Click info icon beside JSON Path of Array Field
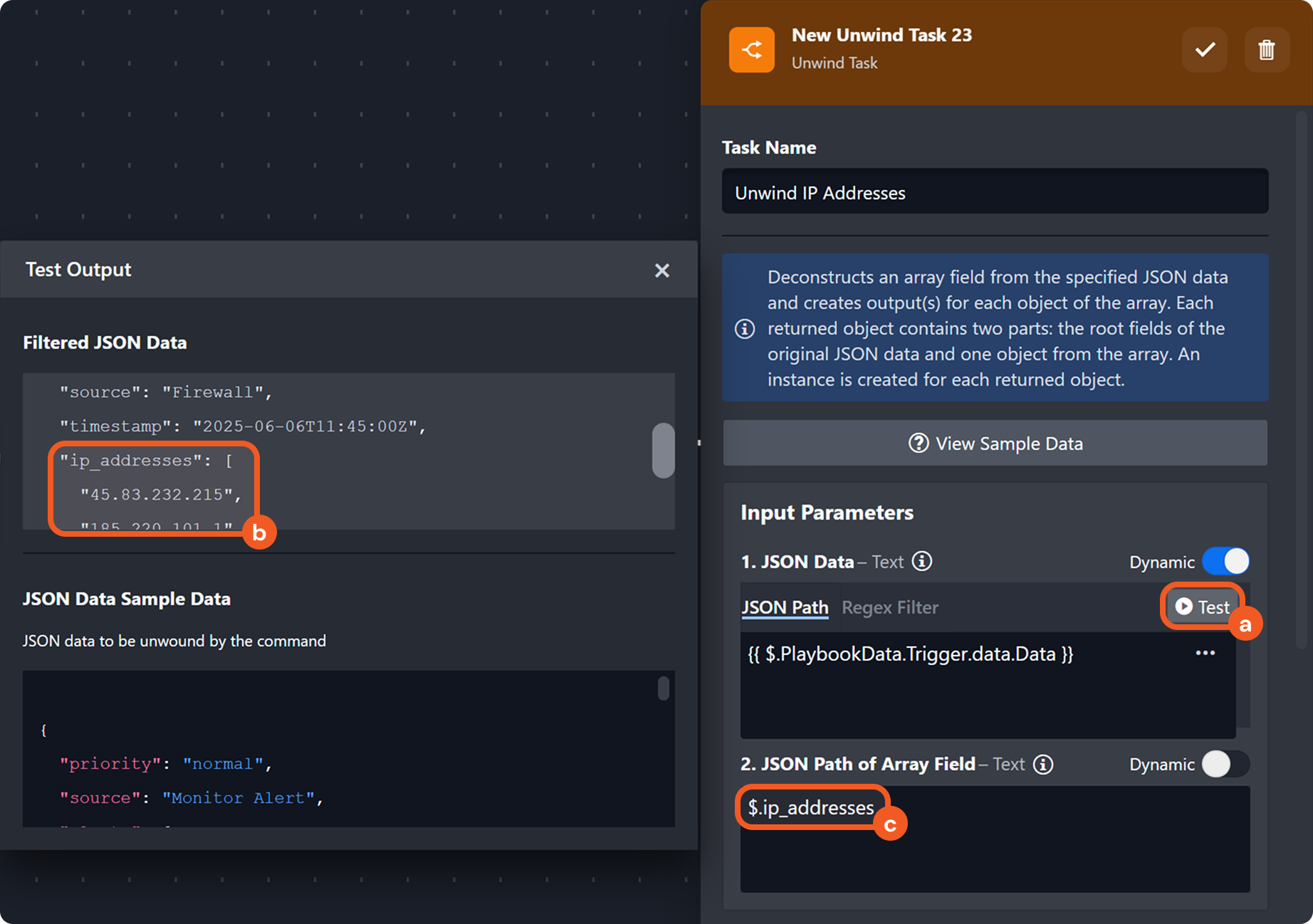 [1043, 765]
